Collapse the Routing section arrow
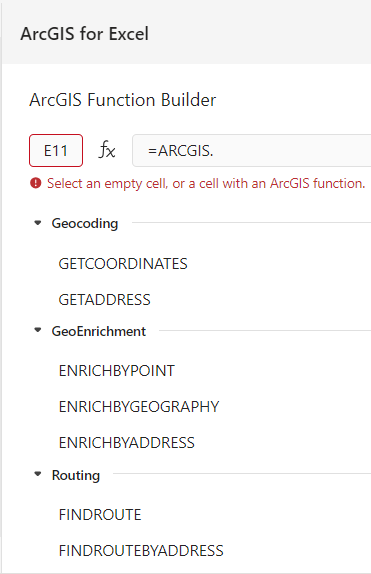Screen dimensions: 371x574 click(x=37, y=474)
